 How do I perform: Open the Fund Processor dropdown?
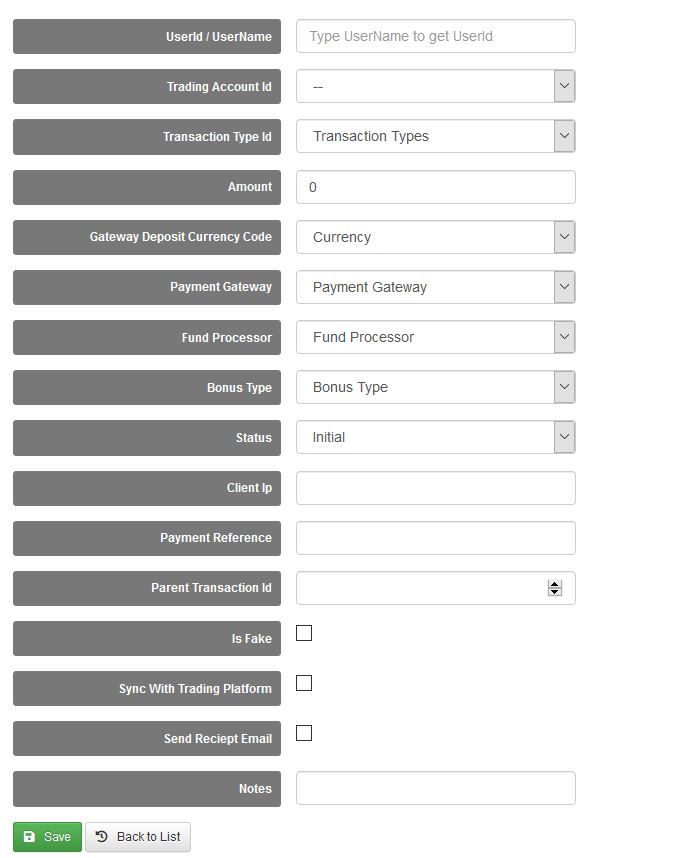pos(435,337)
